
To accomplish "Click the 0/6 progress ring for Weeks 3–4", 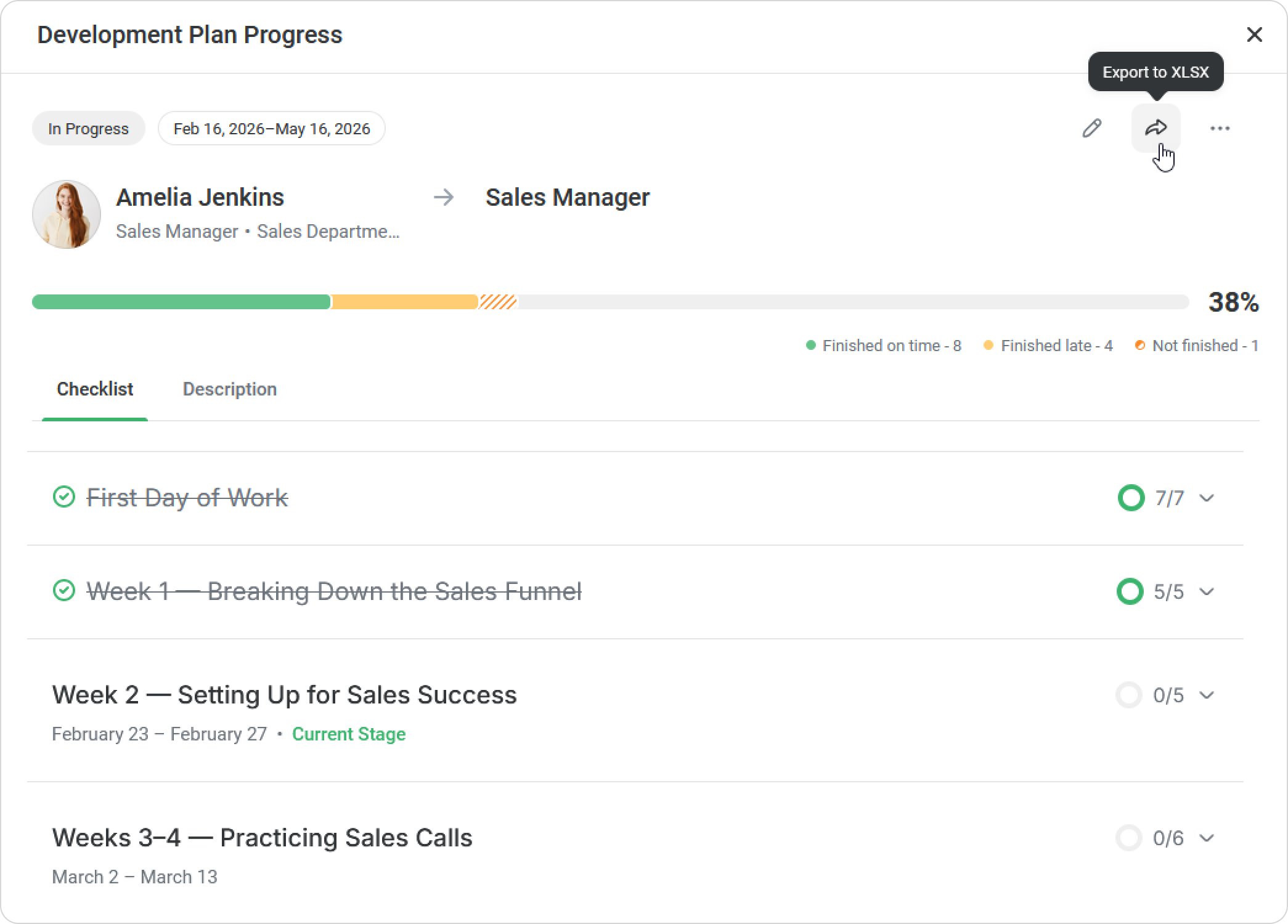I will point(1129,838).
